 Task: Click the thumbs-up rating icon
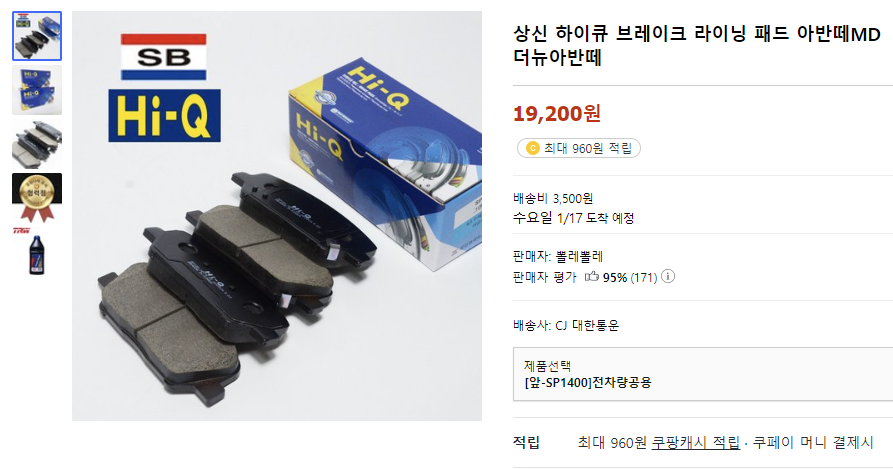pos(592,277)
